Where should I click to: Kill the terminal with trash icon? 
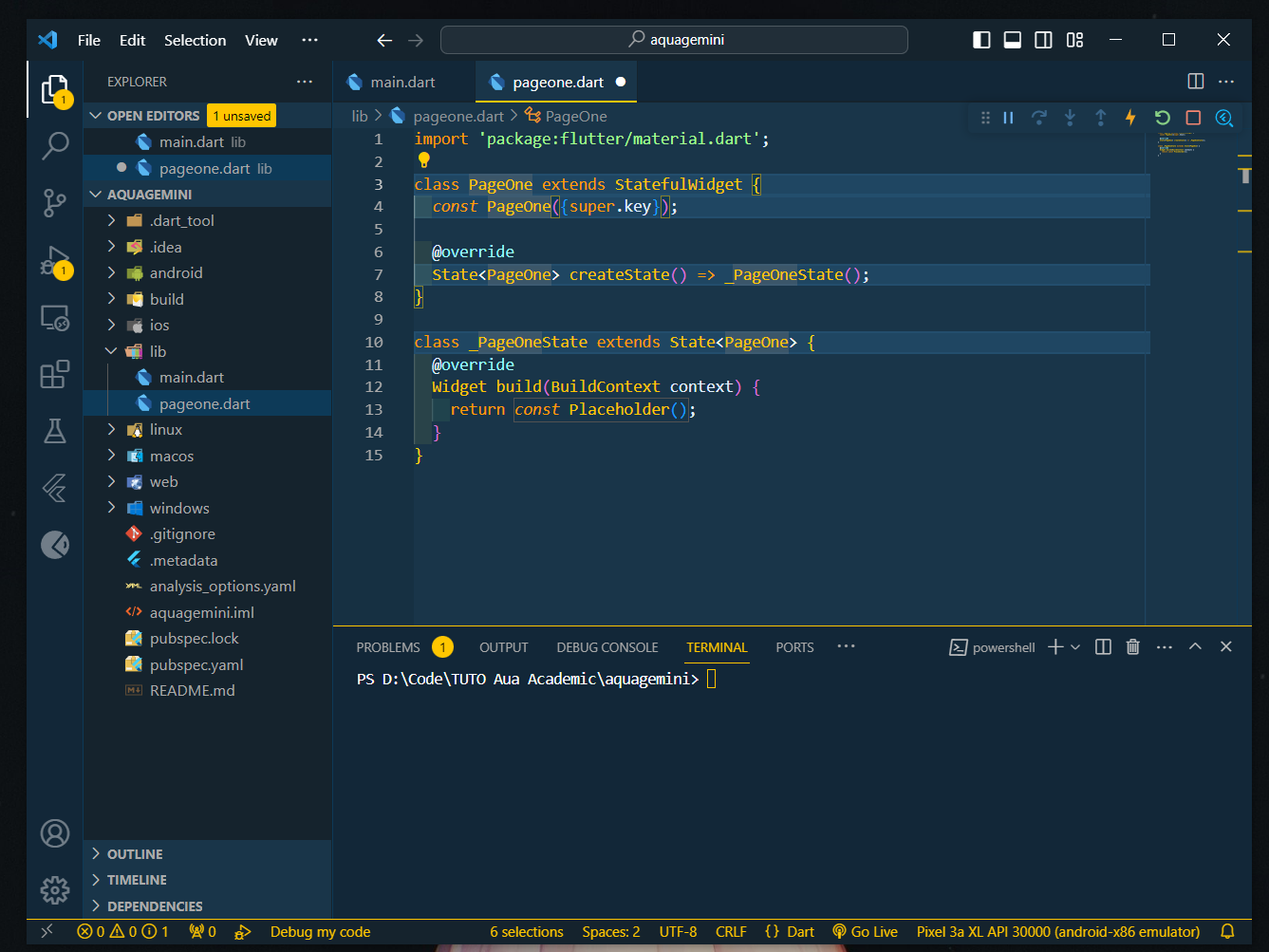(x=1132, y=646)
